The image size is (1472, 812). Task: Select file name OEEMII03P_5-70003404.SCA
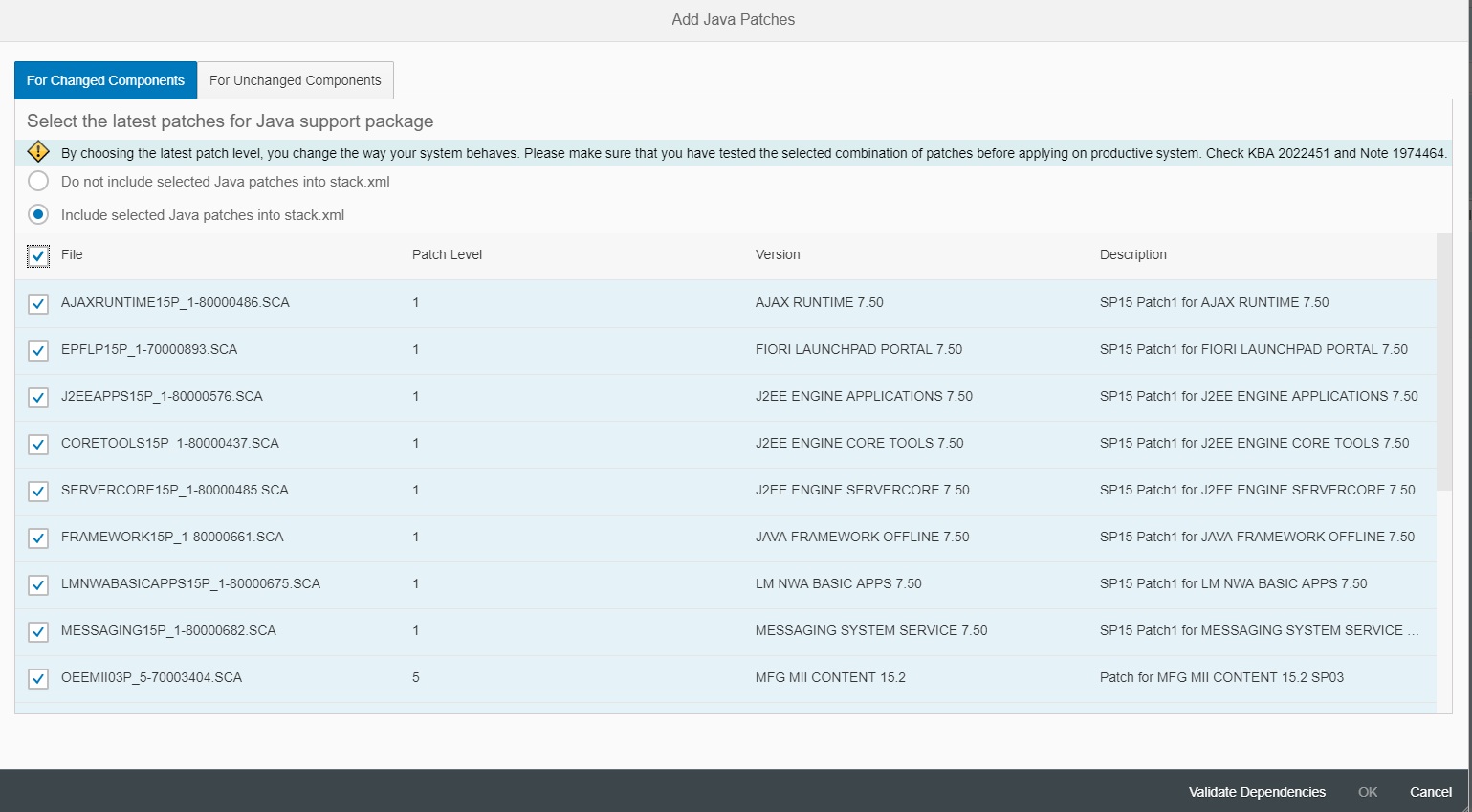click(151, 677)
